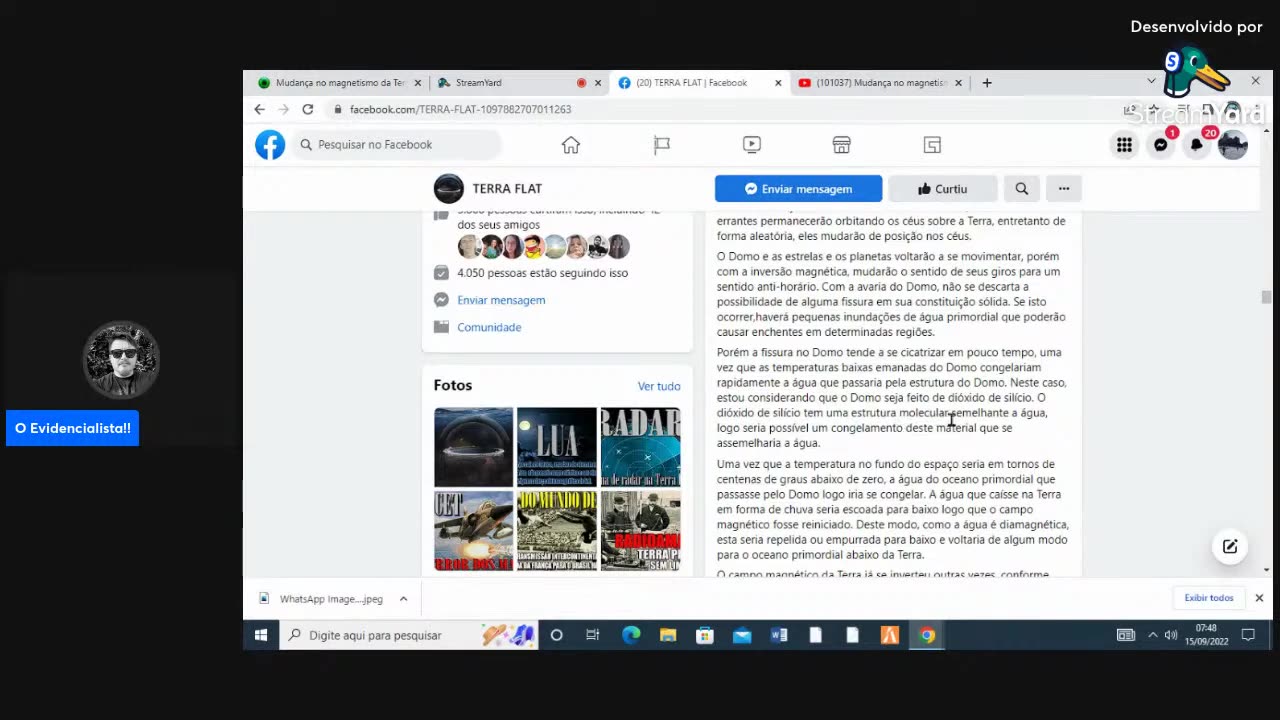Open the notifications bell with 20 badge

point(1197,145)
